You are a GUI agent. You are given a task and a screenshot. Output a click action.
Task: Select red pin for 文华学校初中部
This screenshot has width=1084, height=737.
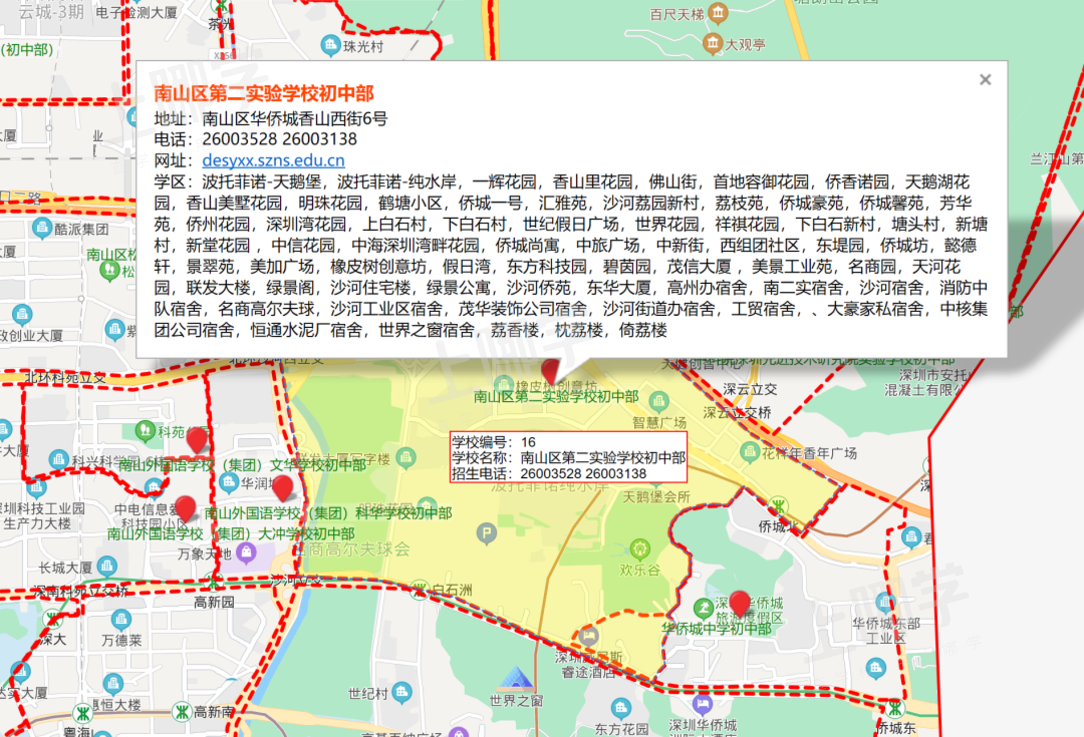click(x=197, y=440)
